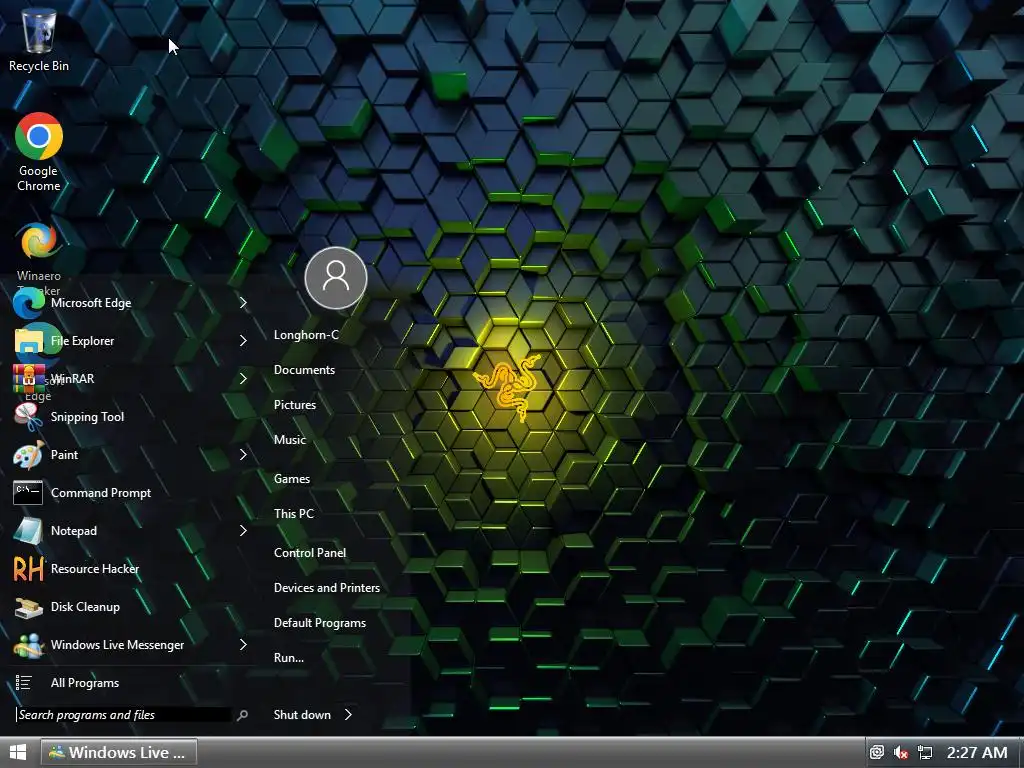Viewport: 1024px width, 768px height.
Task: Launch Google Chrome from the desktop
Action: click(39, 152)
